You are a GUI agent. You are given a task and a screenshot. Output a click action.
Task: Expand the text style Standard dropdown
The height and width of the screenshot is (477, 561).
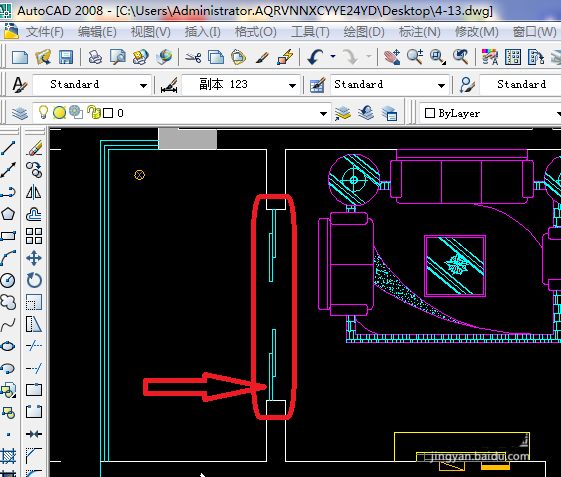click(143, 86)
